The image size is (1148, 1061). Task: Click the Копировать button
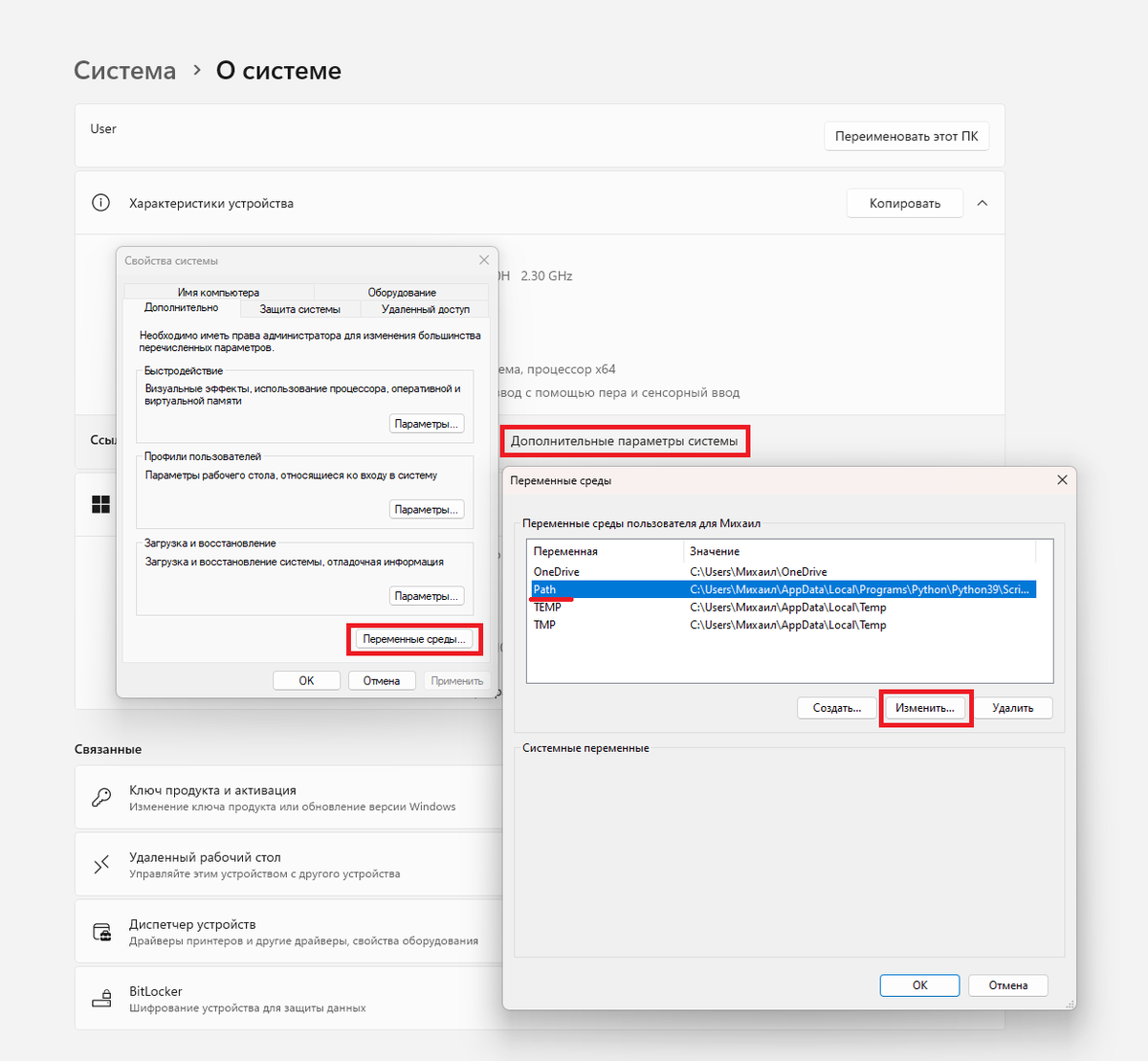905,203
